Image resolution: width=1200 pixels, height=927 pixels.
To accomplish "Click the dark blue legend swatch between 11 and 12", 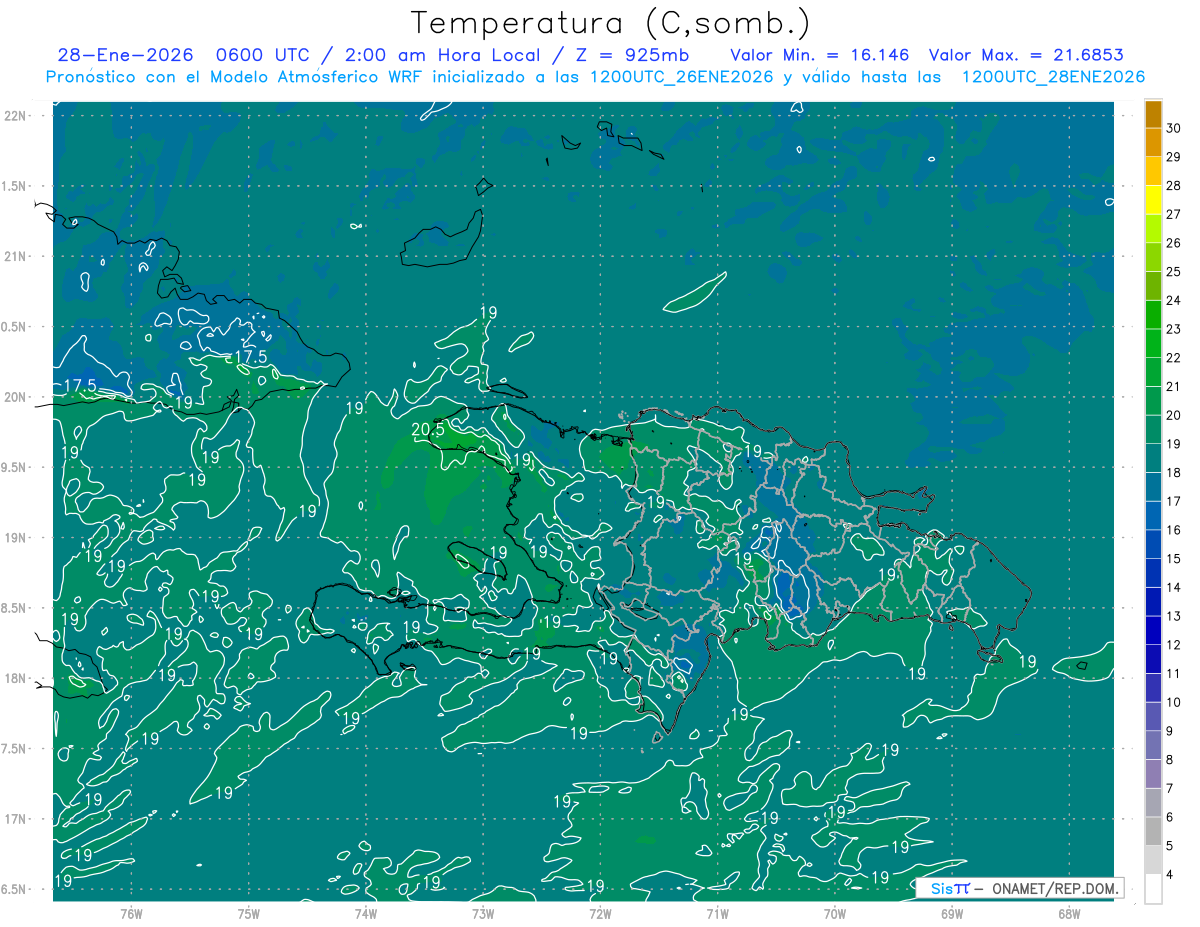I will (1153, 660).
